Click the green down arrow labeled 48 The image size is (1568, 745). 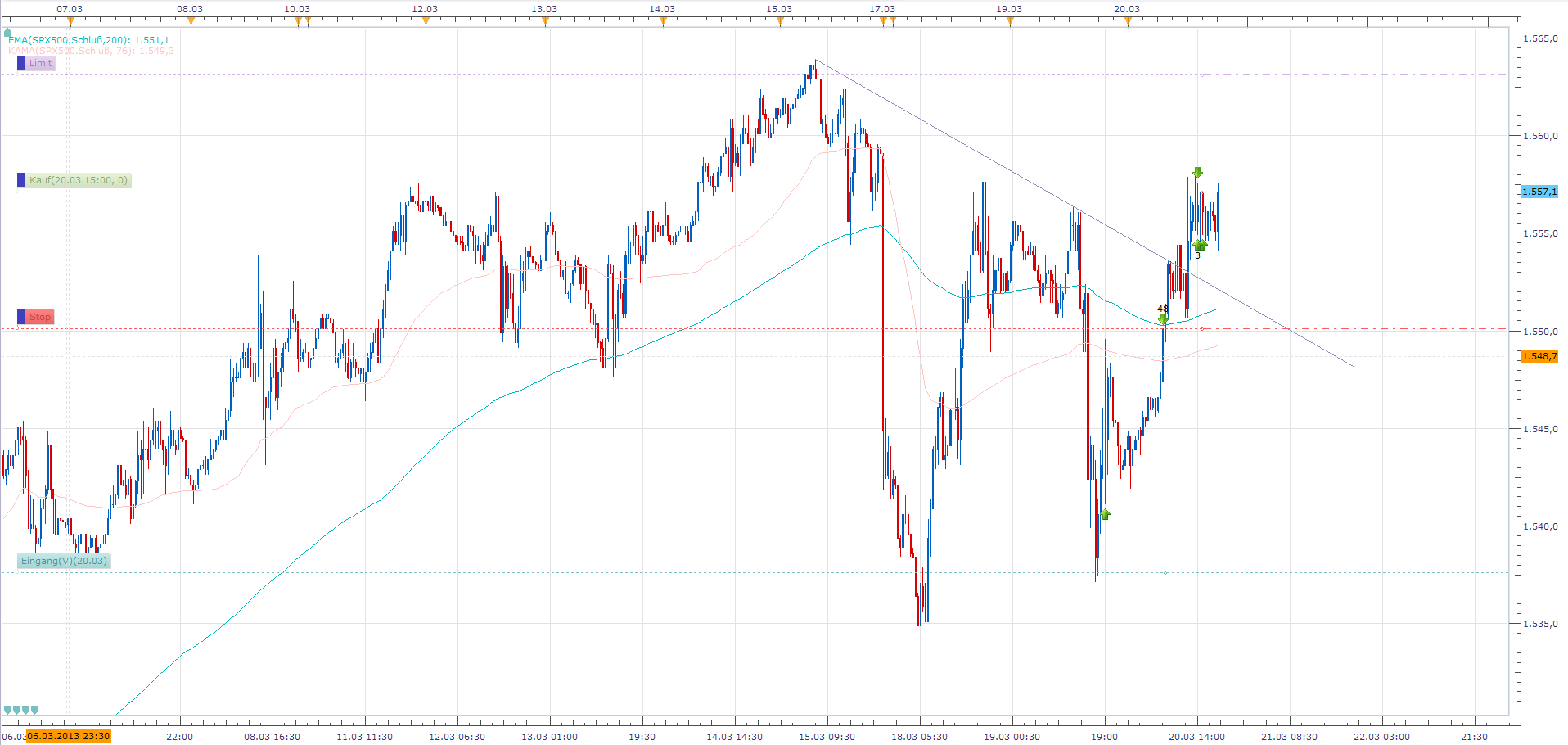[x=1163, y=318]
